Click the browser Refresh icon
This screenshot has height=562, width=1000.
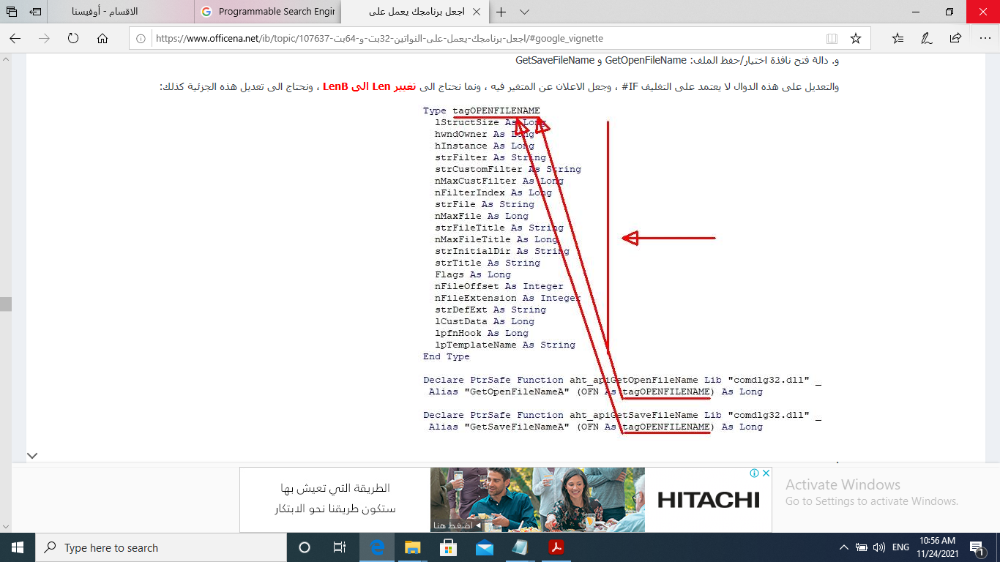[73, 38]
